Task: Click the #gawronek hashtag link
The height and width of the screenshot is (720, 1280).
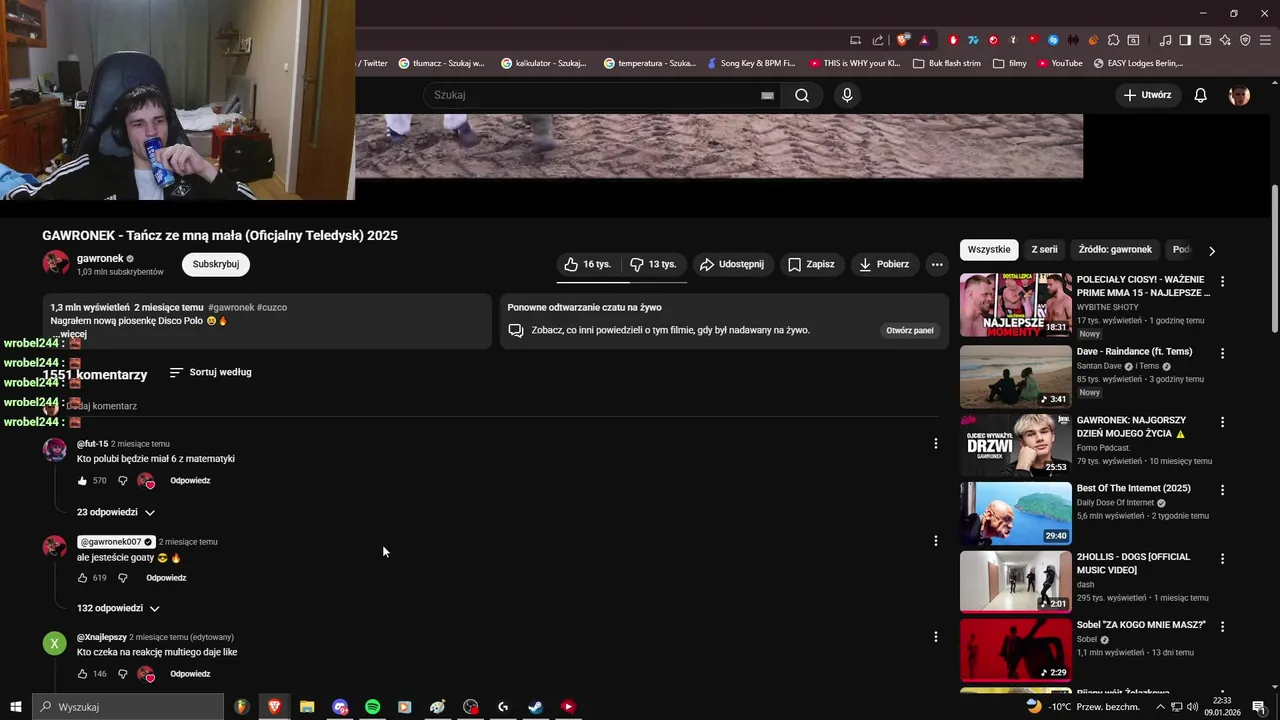Action: click(x=231, y=307)
